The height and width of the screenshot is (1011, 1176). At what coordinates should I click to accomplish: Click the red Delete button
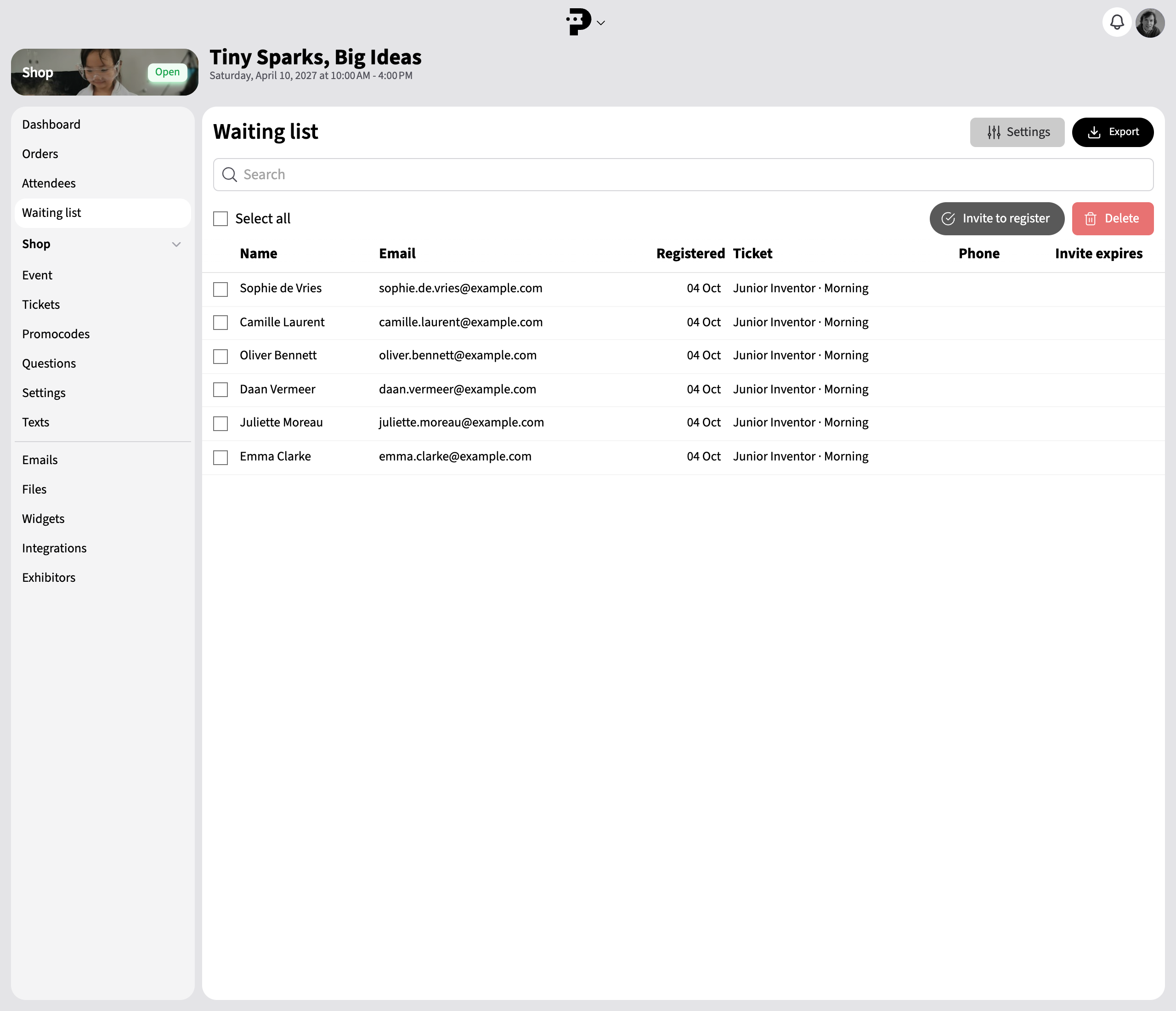[x=1113, y=219]
